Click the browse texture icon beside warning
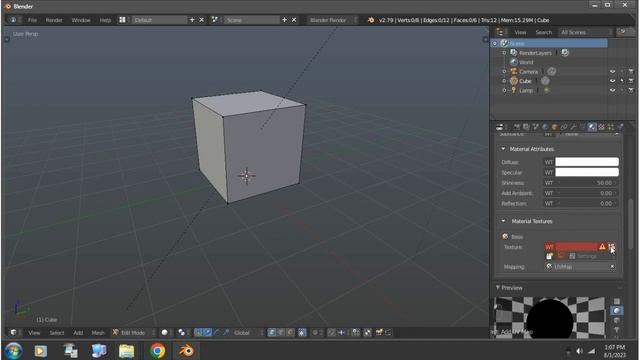640x360 pixels. coord(611,247)
